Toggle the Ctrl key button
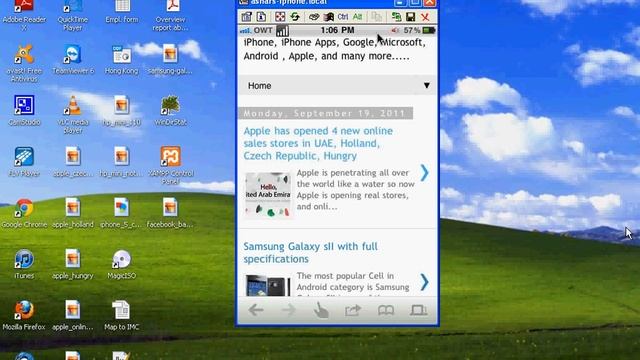The image size is (640, 360). click(x=343, y=17)
